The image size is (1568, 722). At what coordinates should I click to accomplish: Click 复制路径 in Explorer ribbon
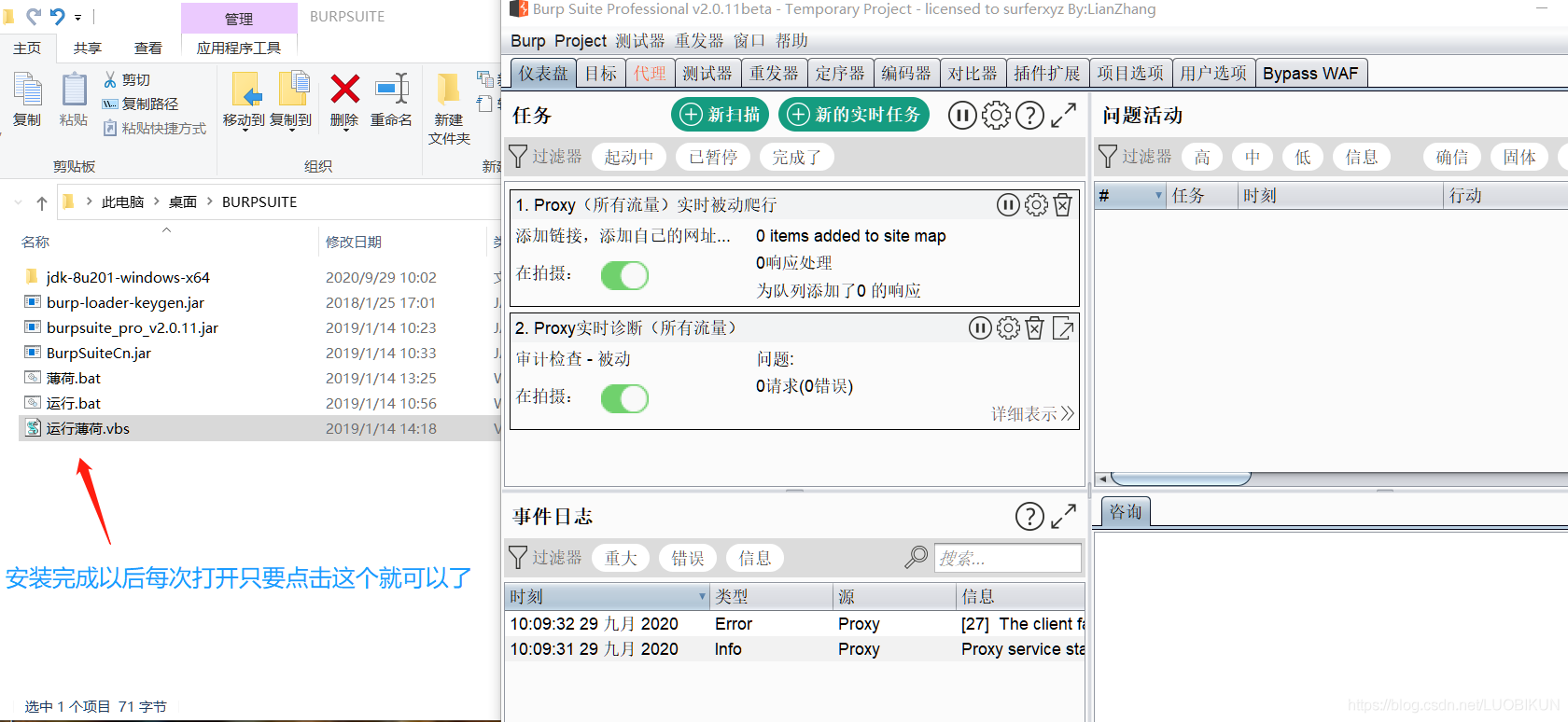point(140,104)
